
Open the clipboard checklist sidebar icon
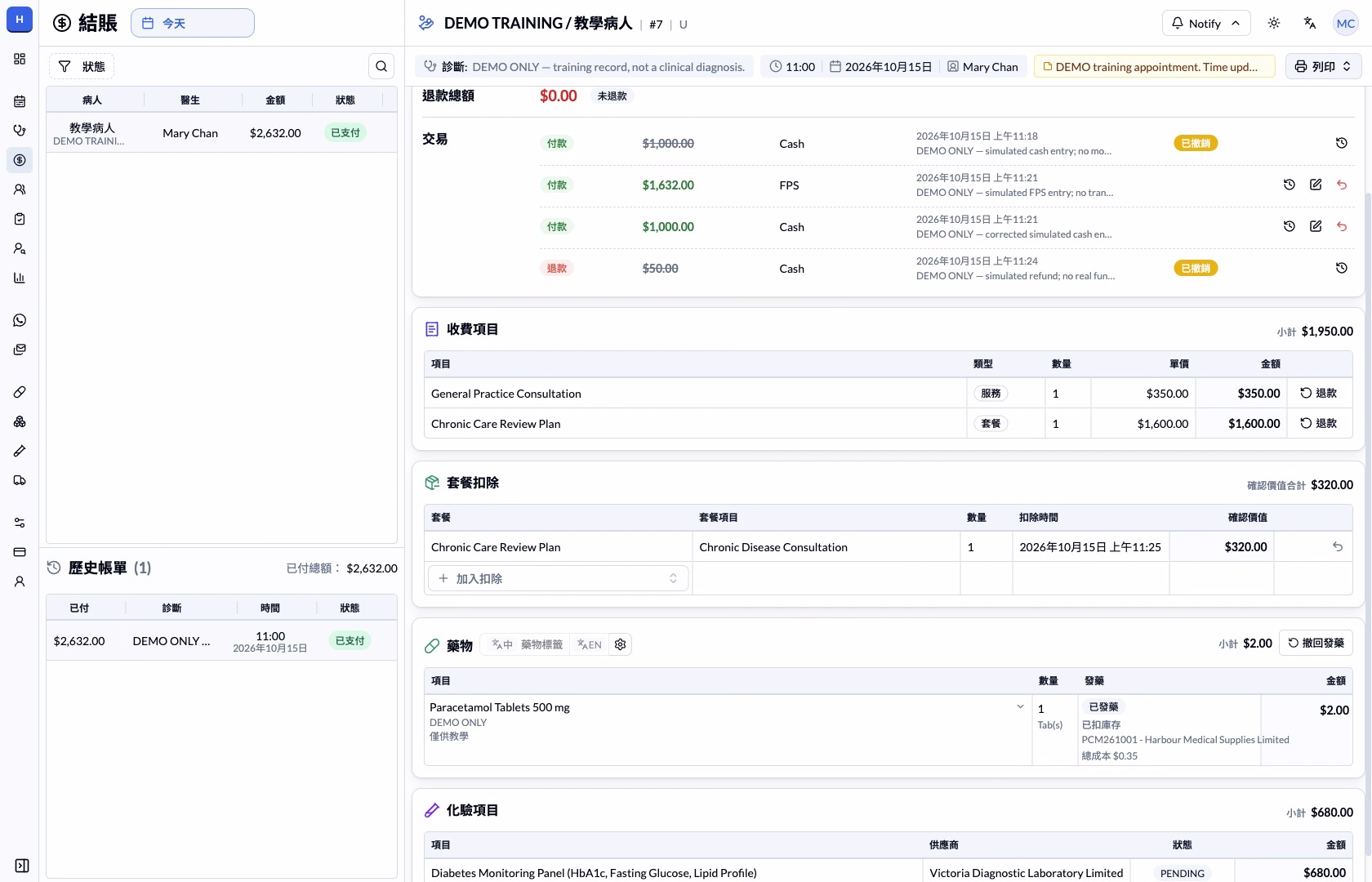pos(20,219)
